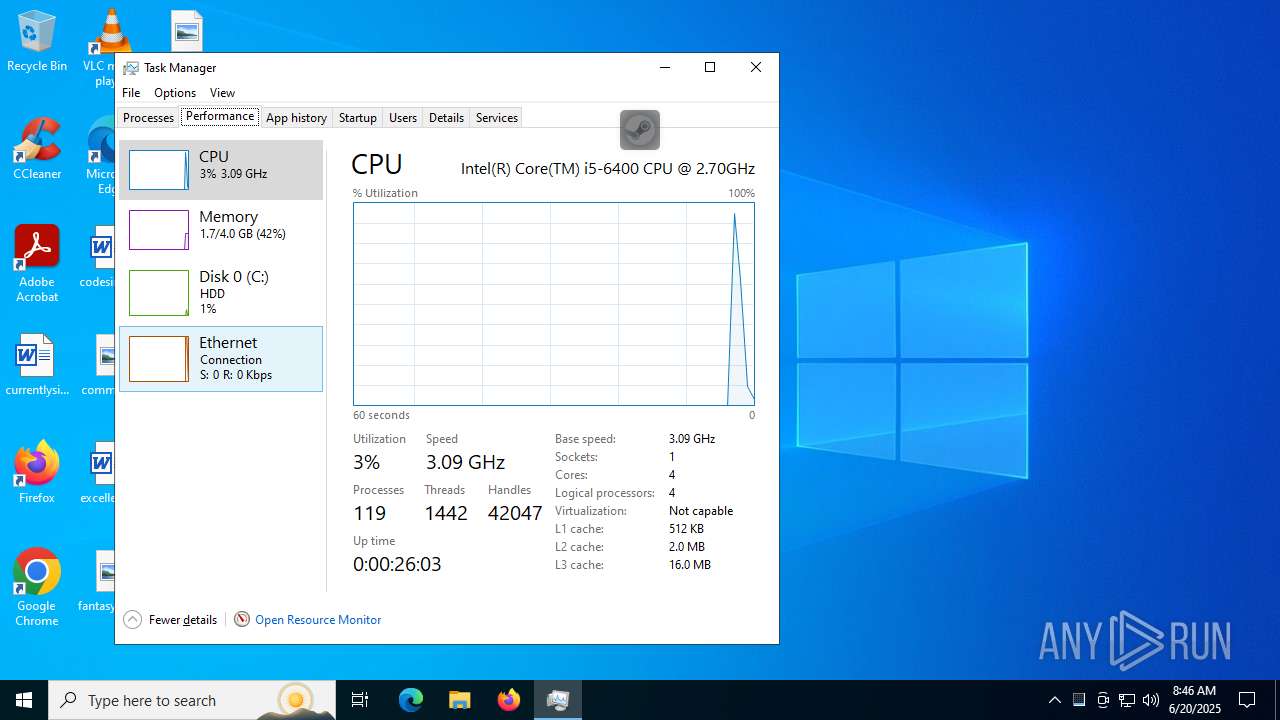Click the Up time value 0:00:26:03
The height and width of the screenshot is (720, 1280).
click(x=397, y=564)
